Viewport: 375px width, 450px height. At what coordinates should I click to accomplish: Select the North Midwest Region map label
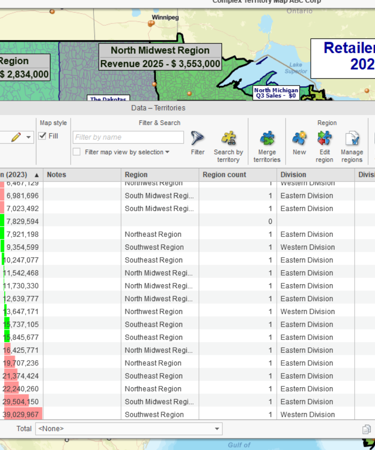(160, 57)
